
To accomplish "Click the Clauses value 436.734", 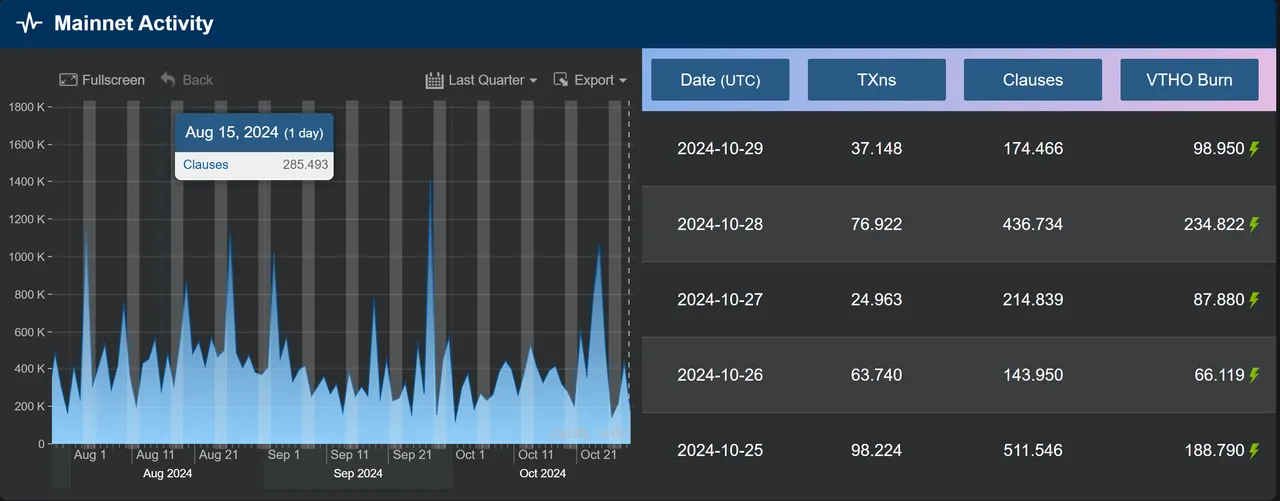I will [x=1033, y=224].
